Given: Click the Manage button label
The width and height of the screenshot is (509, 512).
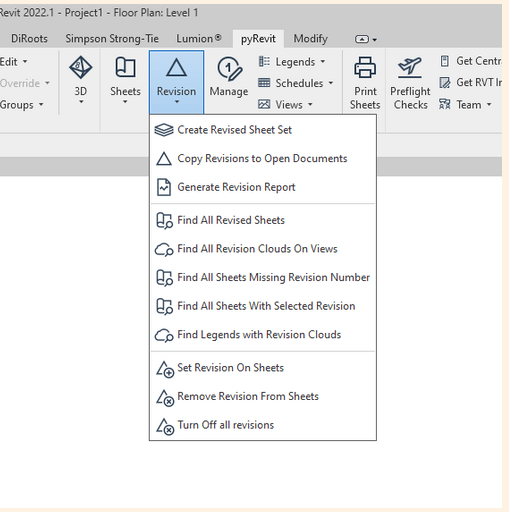Looking at the screenshot, I should [229, 91].
